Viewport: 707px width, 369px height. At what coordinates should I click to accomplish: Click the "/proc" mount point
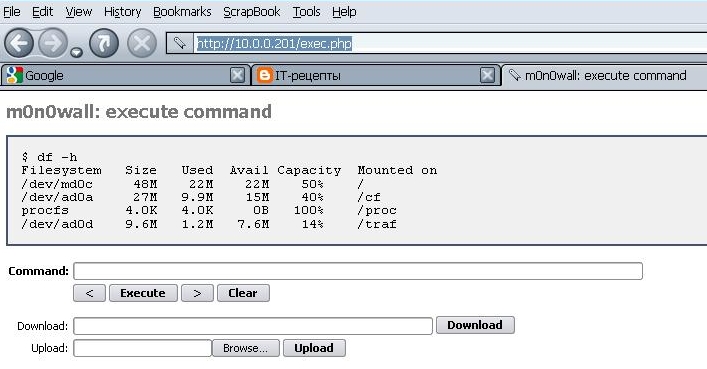[377, 211]
